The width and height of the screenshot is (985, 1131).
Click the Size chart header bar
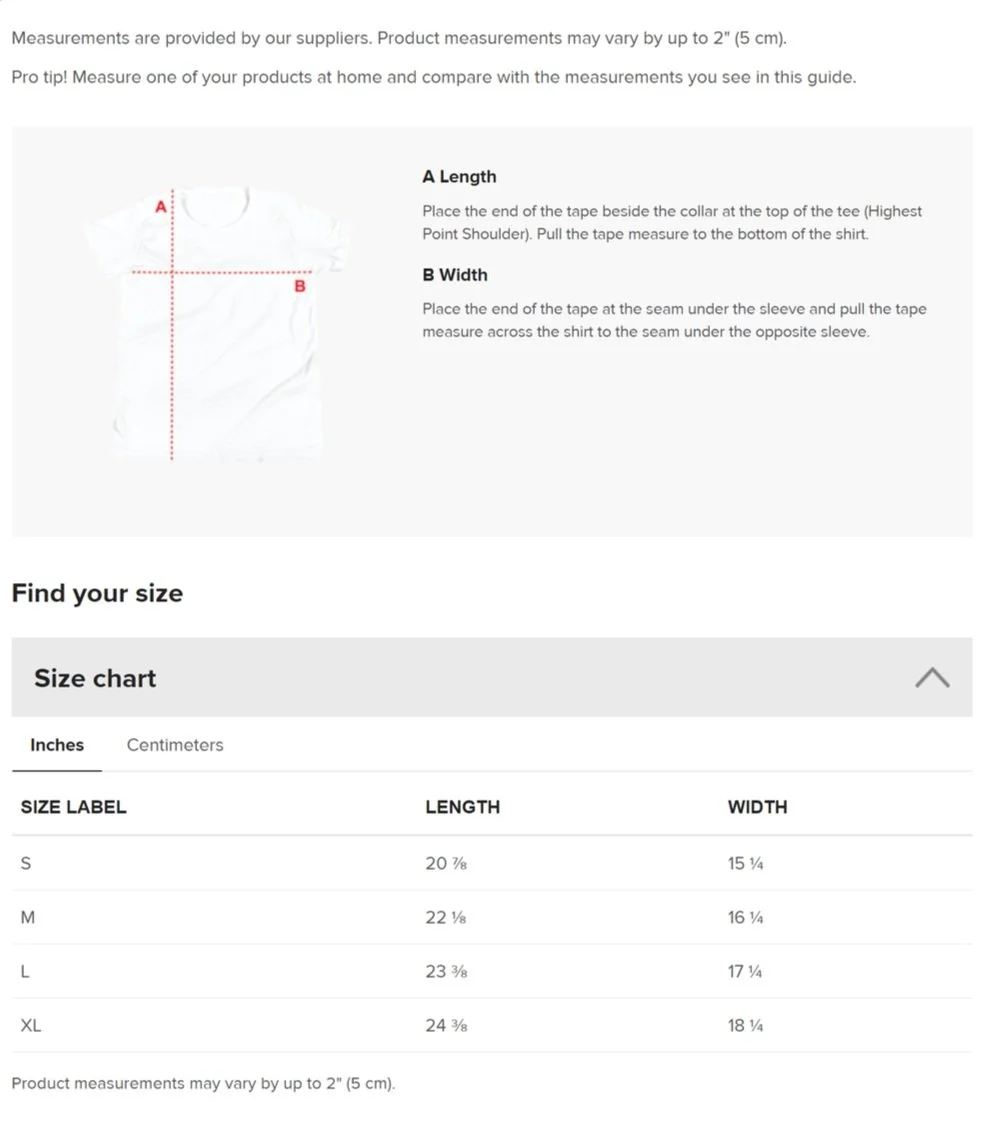pyautogui.click(x=492, y=677)
